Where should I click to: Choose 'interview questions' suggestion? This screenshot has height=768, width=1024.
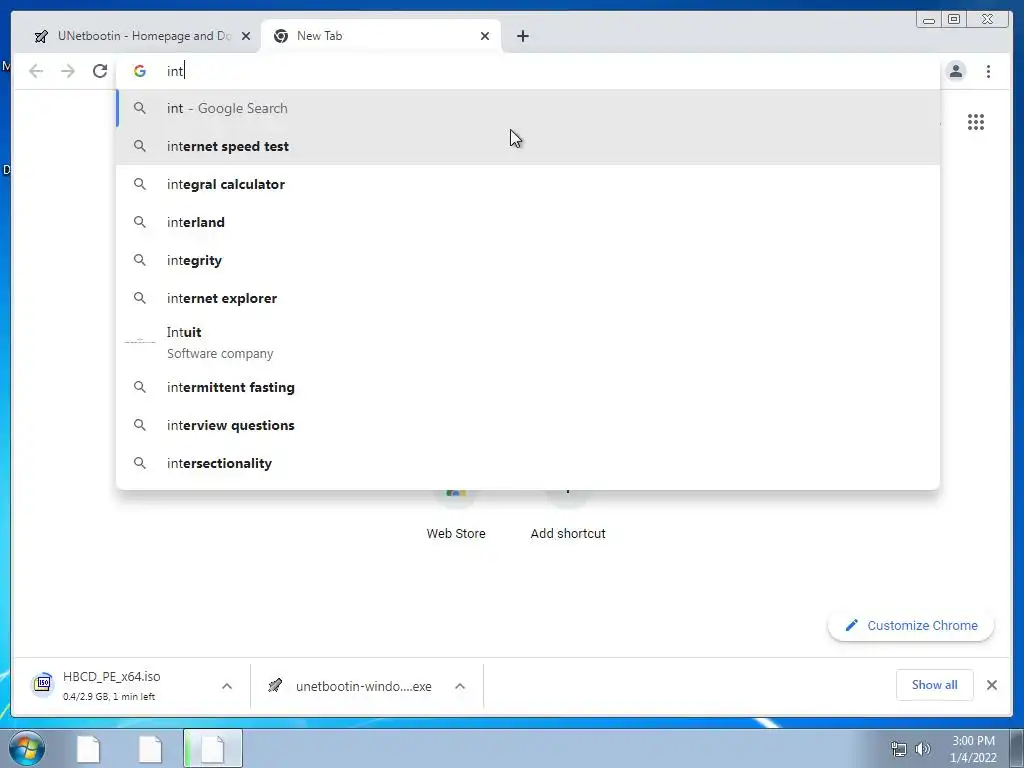528,425
